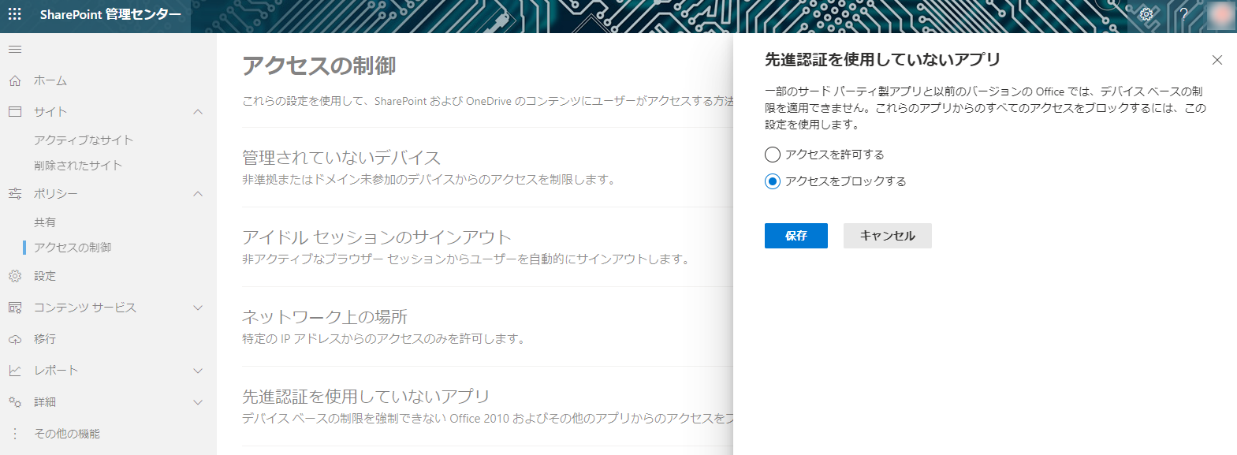This screenshot has width=1237, height=455.
Task: Click the 設定 gear icon in sidebar
Action: pyautogui.click(x=15, y=276)
